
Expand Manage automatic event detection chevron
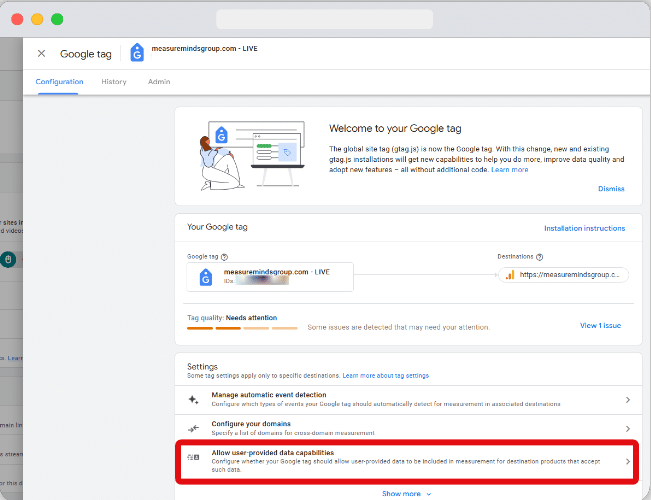click(x=628, y=400)
